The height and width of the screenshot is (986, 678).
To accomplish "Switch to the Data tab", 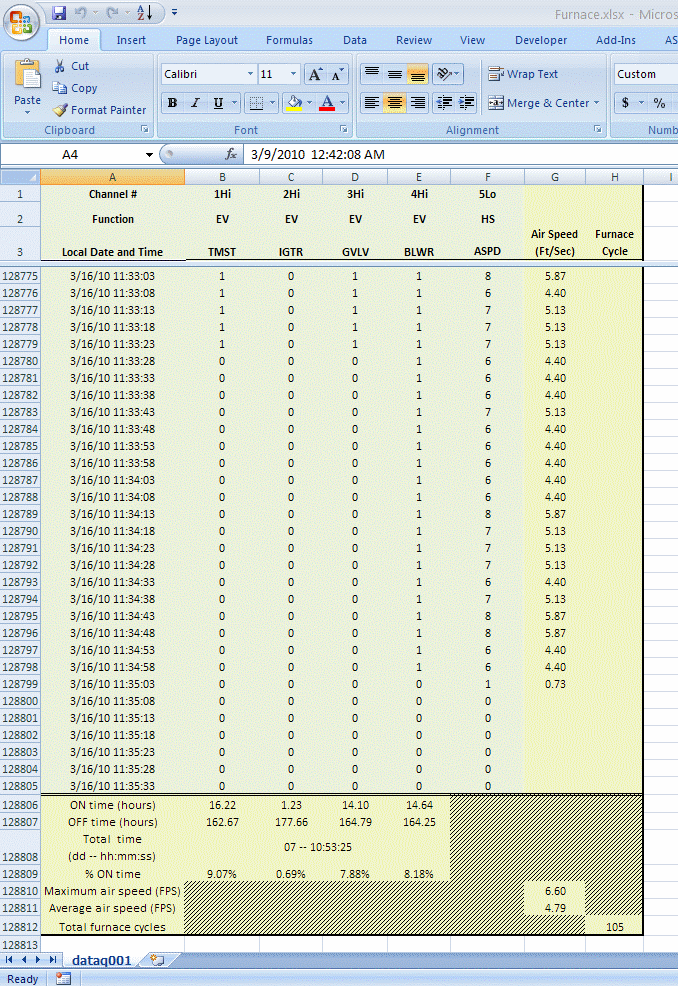I will point(355,40).
